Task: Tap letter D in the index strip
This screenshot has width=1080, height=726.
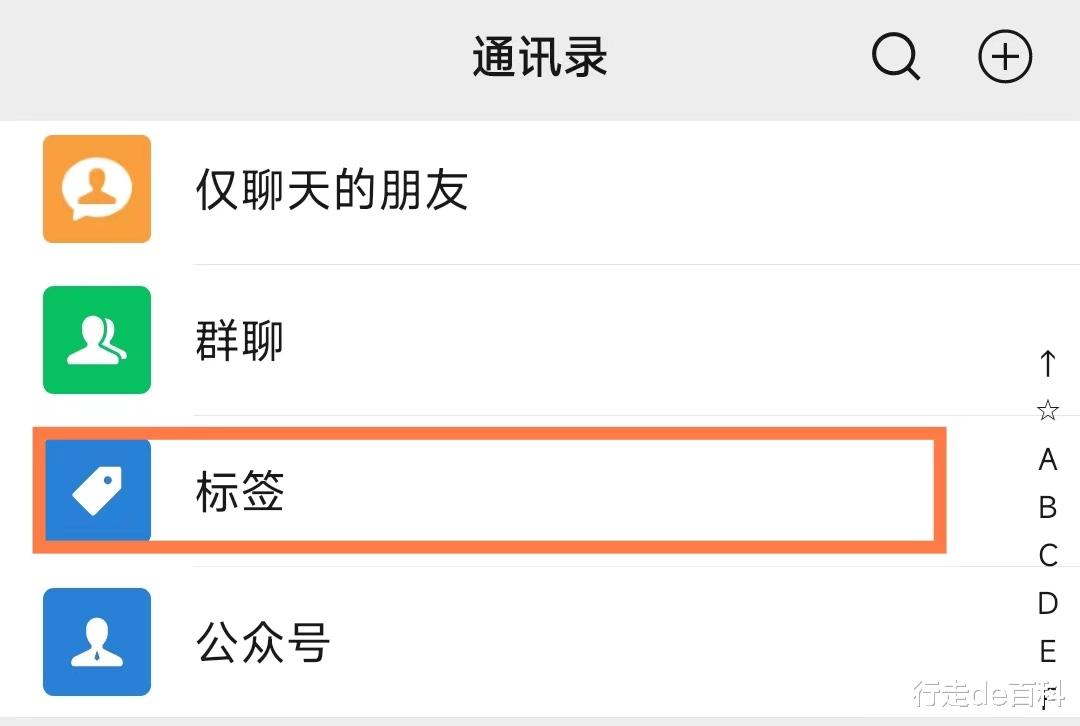Action: point(1047,603)
